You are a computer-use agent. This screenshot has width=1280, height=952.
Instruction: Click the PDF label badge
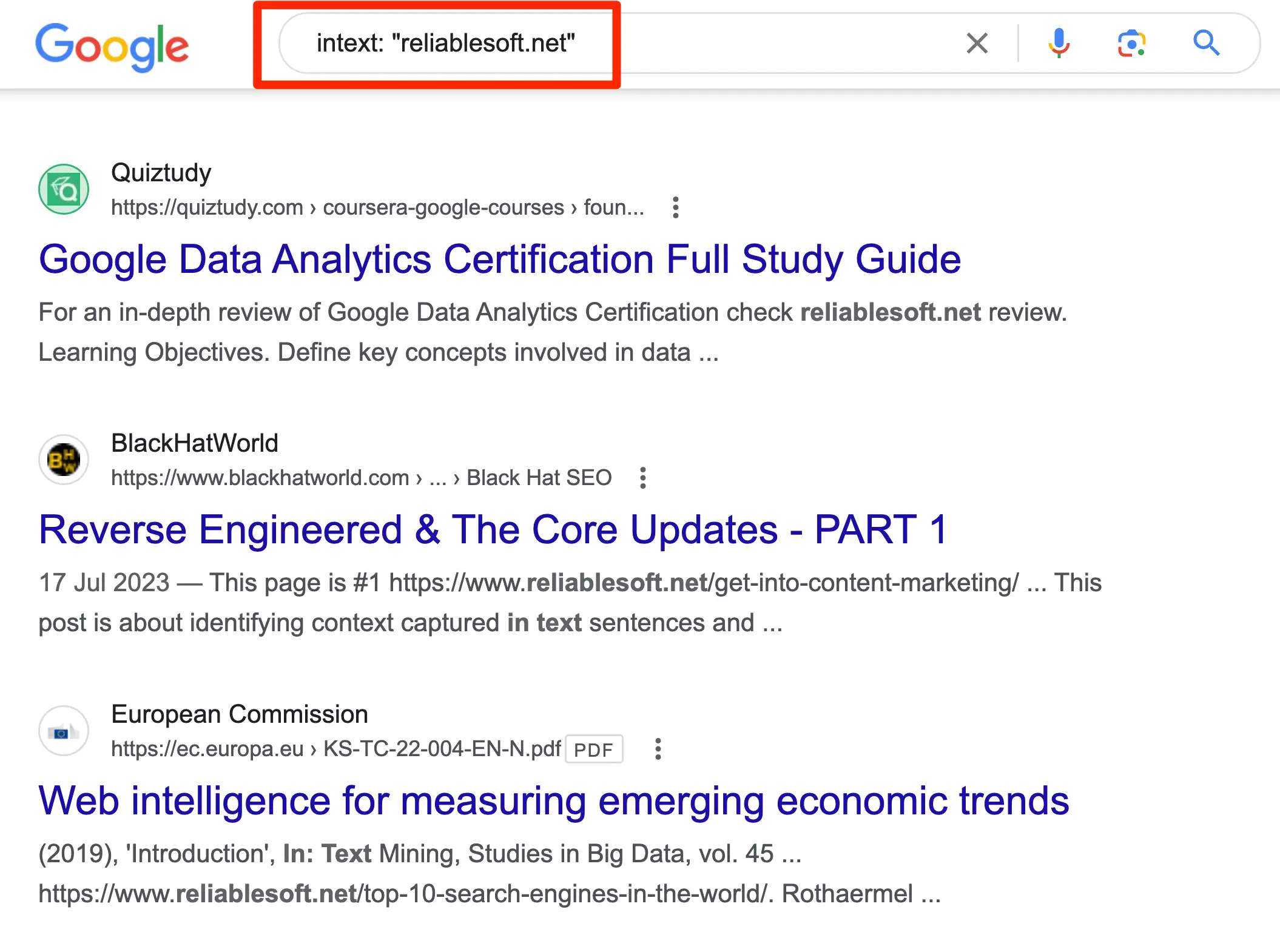(x=593, y=749)
